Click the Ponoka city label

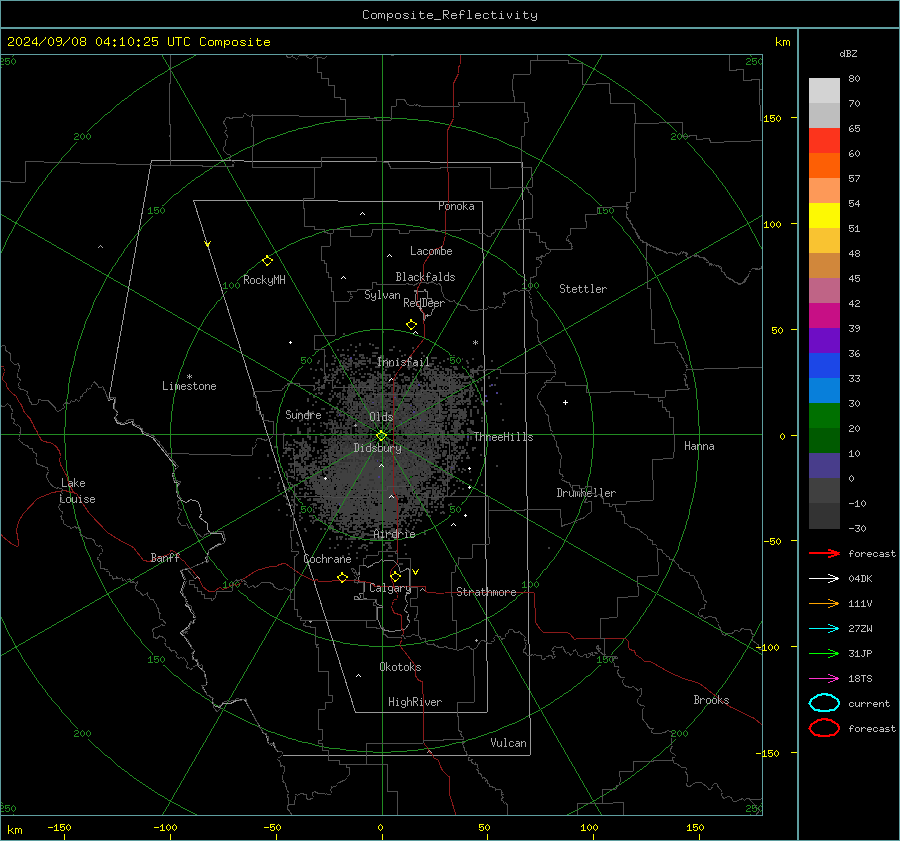pyautogui.click(x=456, y=206)
